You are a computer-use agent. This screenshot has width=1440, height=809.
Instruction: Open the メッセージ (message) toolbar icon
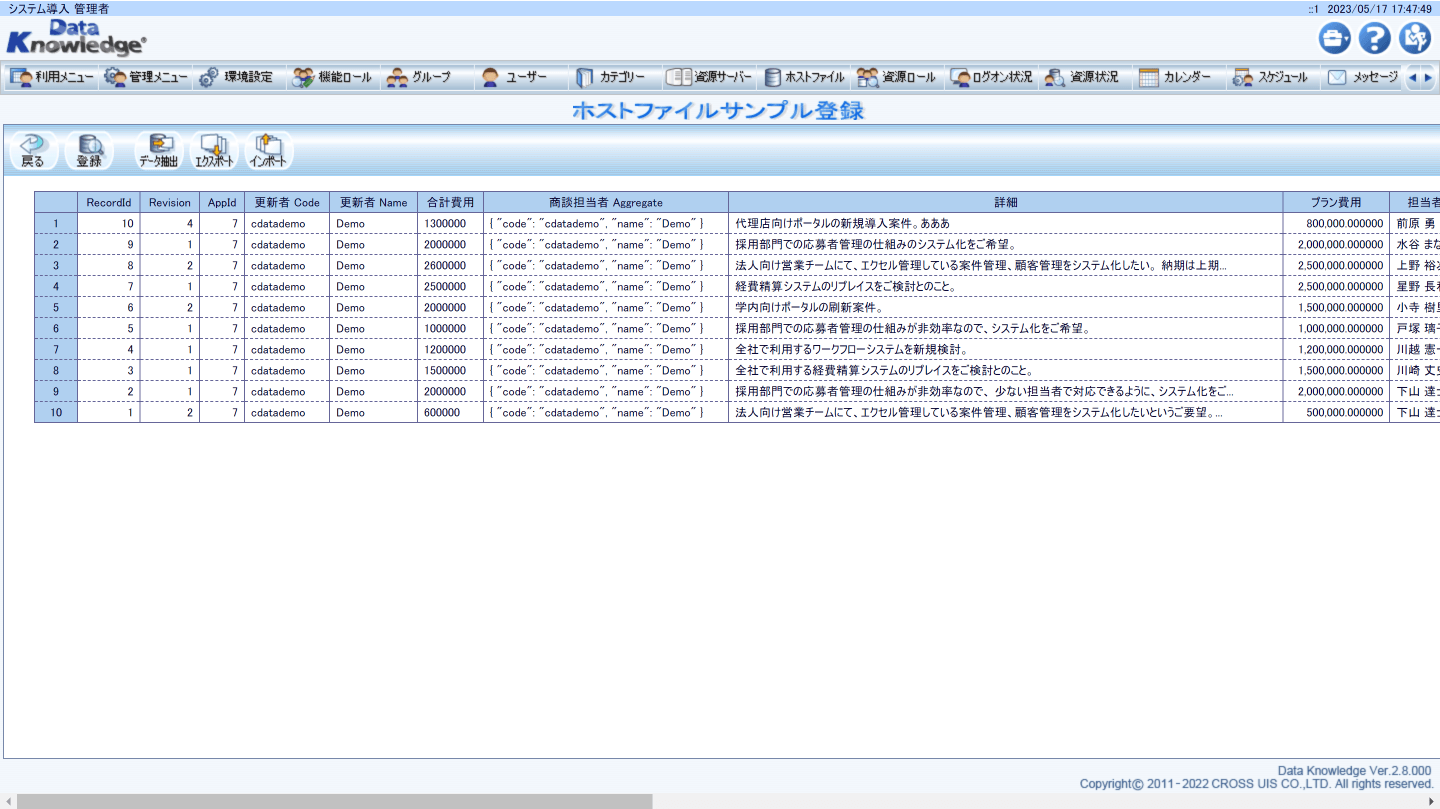(1362, 76)
